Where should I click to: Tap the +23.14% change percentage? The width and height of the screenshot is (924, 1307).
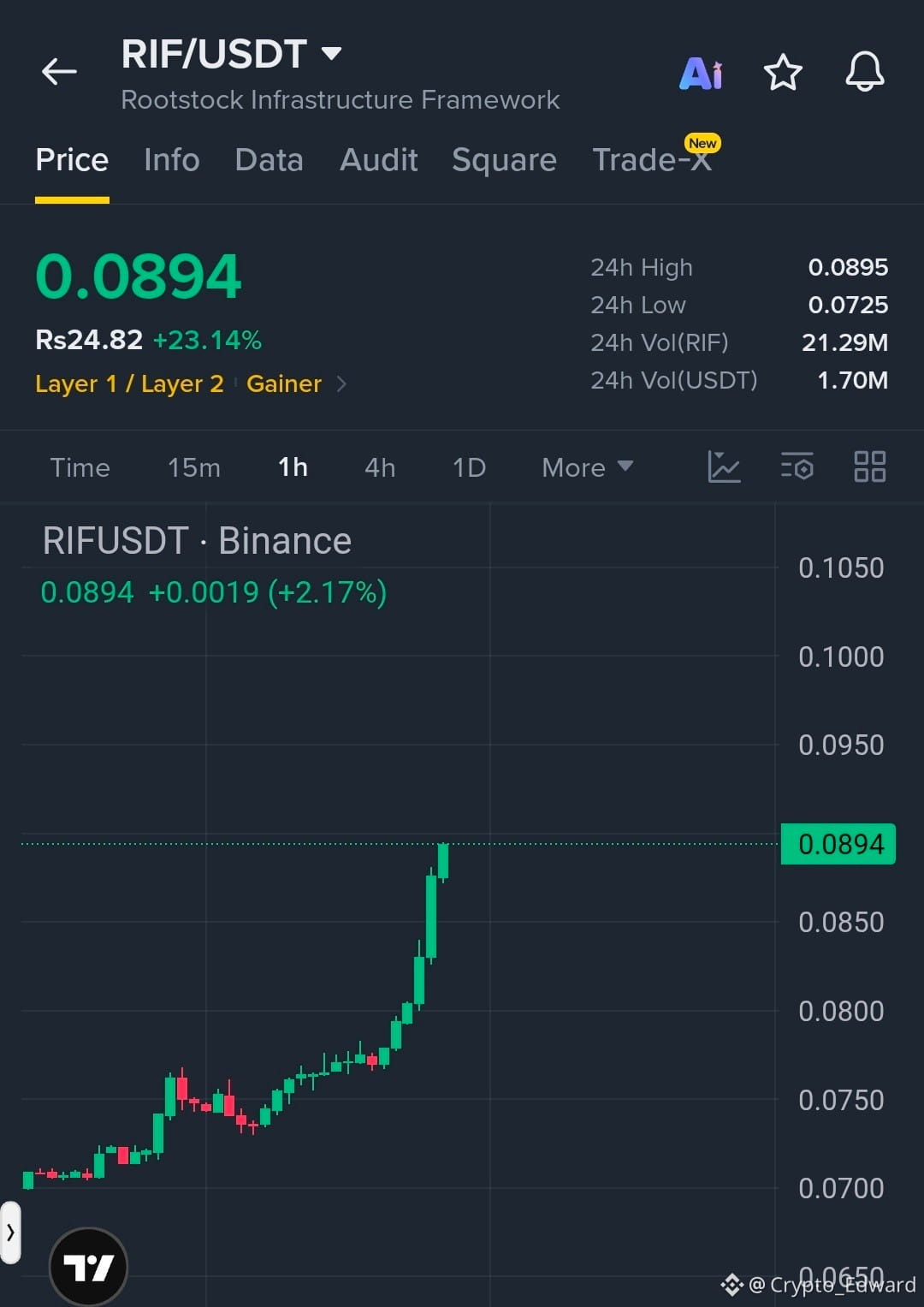coord(207,340)
